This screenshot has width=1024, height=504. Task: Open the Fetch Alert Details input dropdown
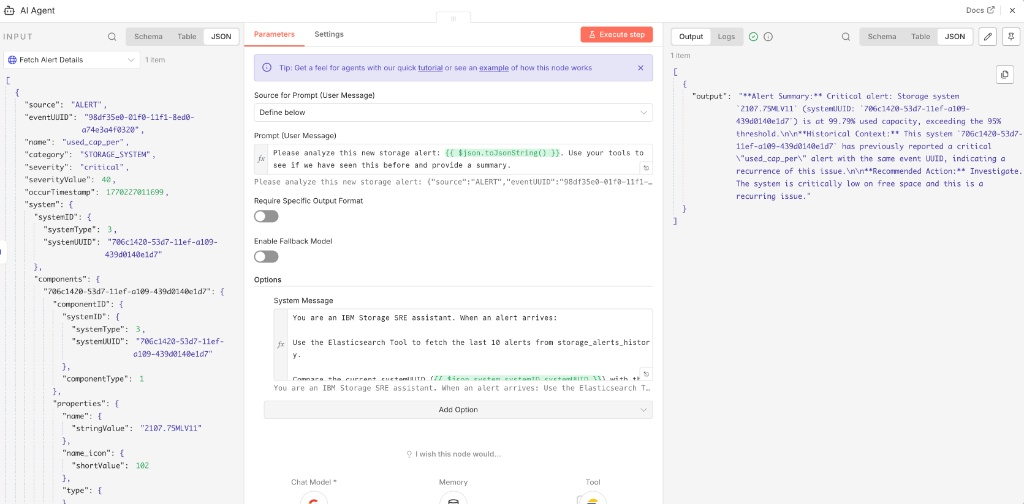(x=72, y=59)
